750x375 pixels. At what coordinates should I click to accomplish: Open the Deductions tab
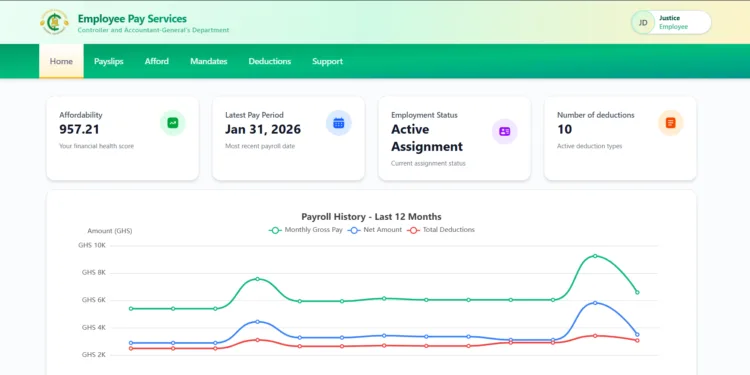(270, 61)
